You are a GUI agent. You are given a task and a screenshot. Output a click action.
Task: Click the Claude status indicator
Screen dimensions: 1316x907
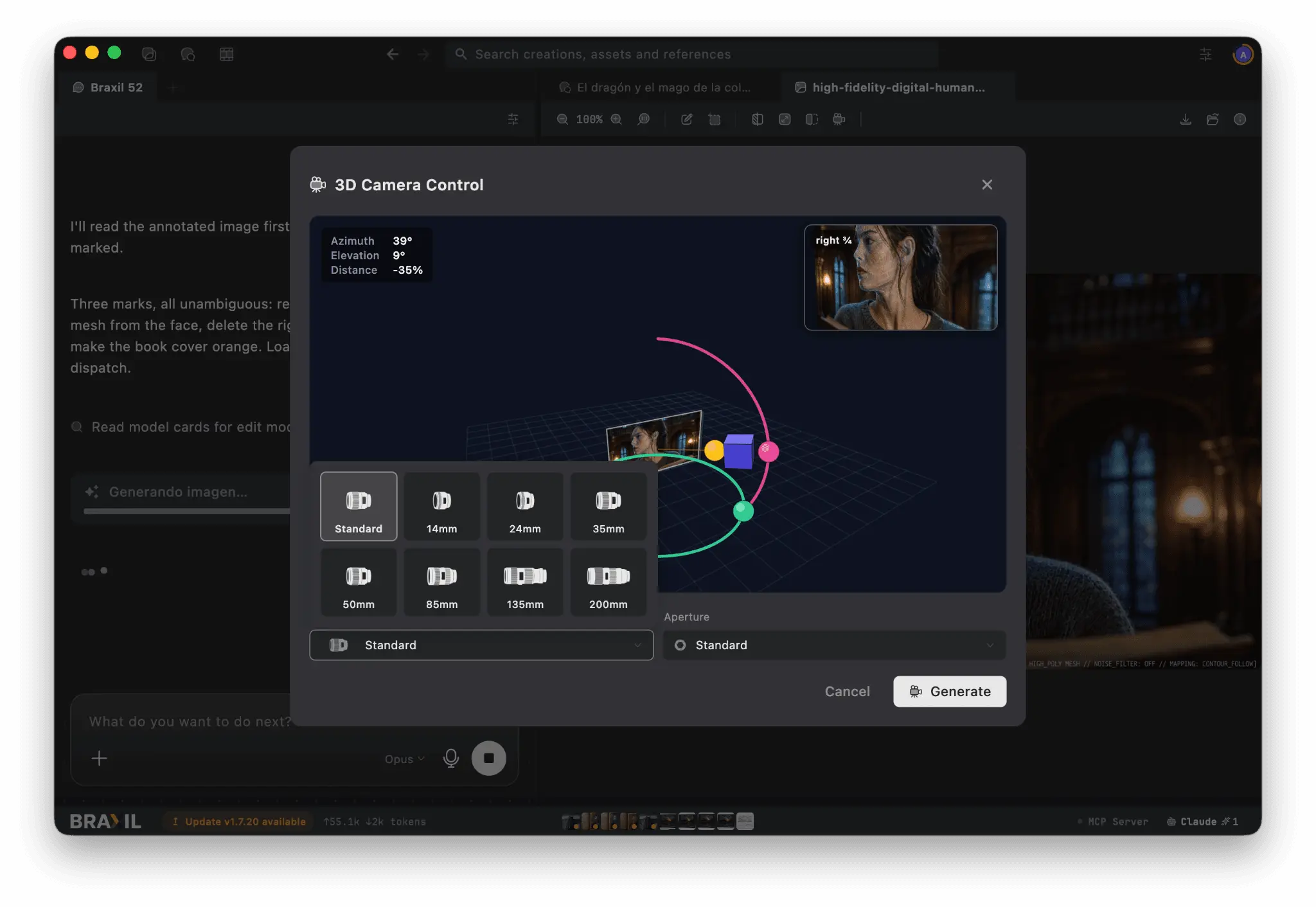1202,822
